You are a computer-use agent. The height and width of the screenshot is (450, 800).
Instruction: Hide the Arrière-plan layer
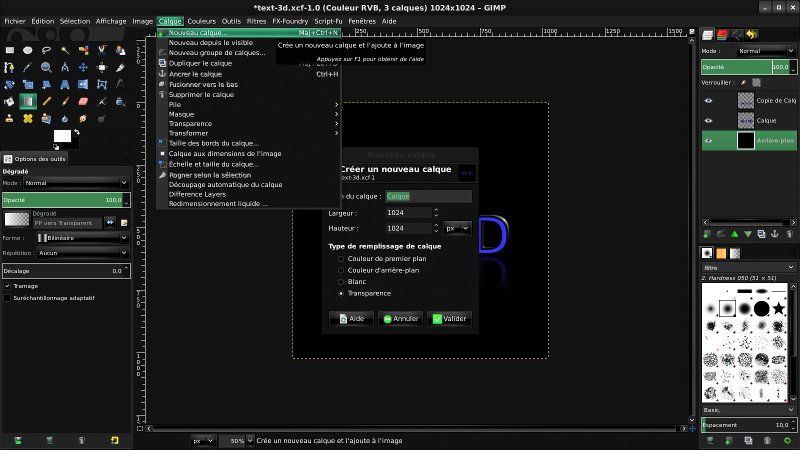tap(708, 140)
